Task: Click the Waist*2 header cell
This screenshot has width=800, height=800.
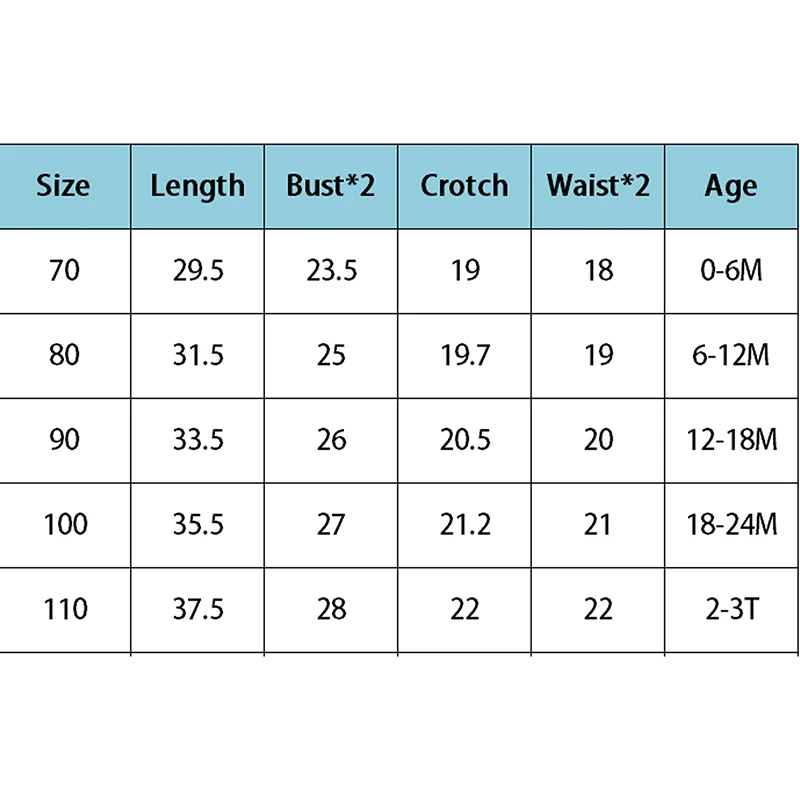Action: [x=598, y=186]
